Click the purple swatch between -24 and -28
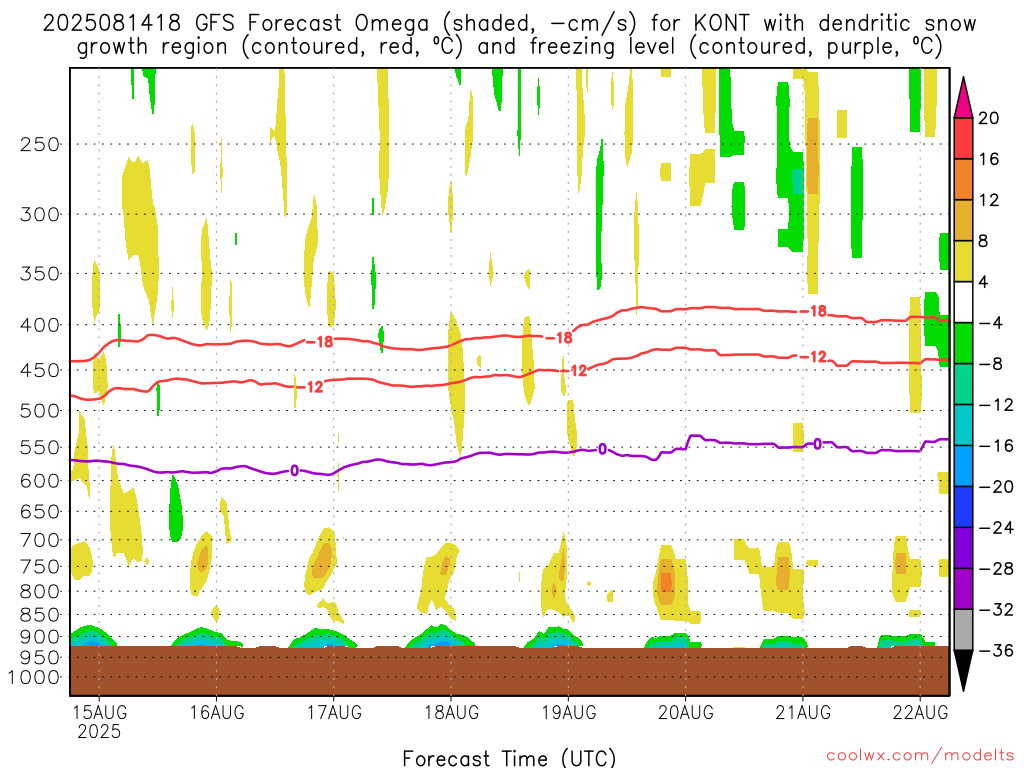1024x768 pixels. [963, 548]
